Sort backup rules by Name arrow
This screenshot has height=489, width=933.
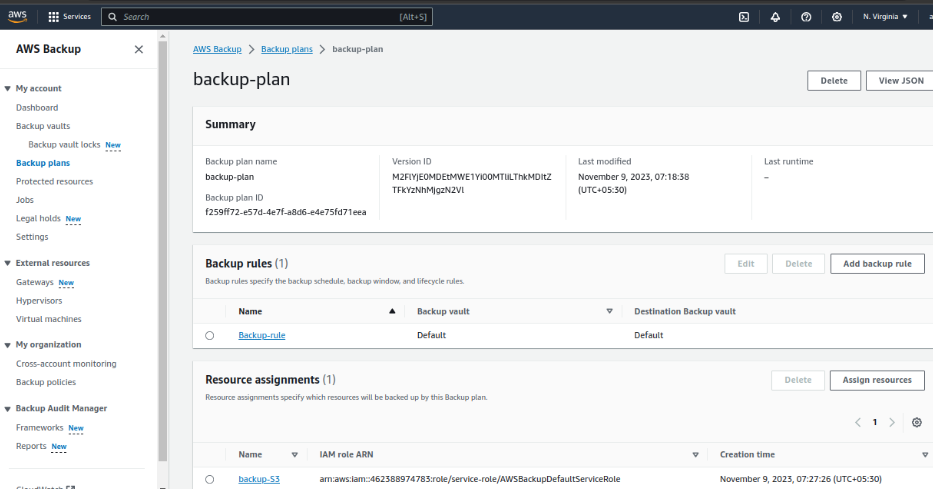(x=392, y=311)
